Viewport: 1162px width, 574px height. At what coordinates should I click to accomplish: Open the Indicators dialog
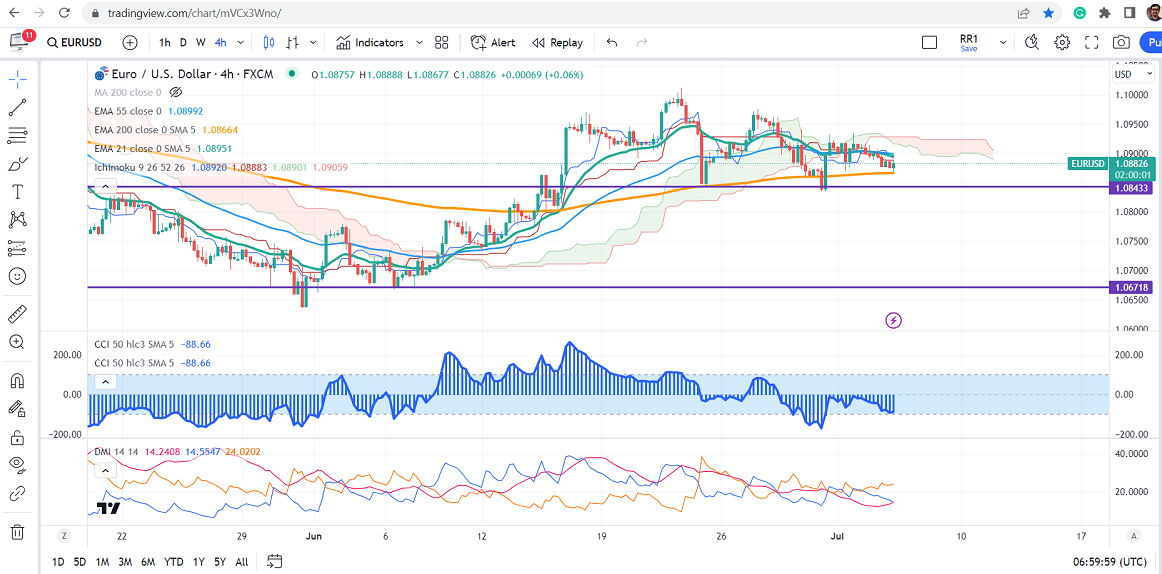tap(370, 43)
